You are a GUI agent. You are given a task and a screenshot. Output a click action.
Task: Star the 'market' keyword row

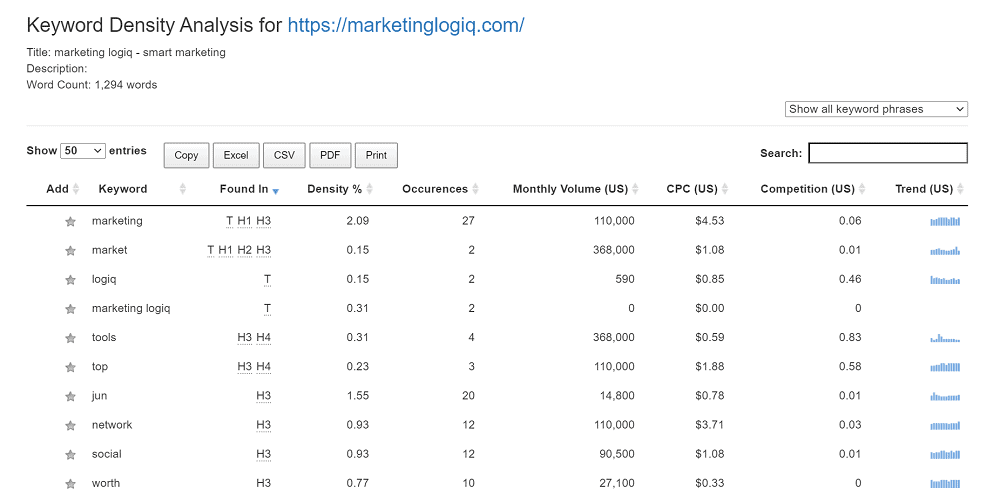point(70,251)
